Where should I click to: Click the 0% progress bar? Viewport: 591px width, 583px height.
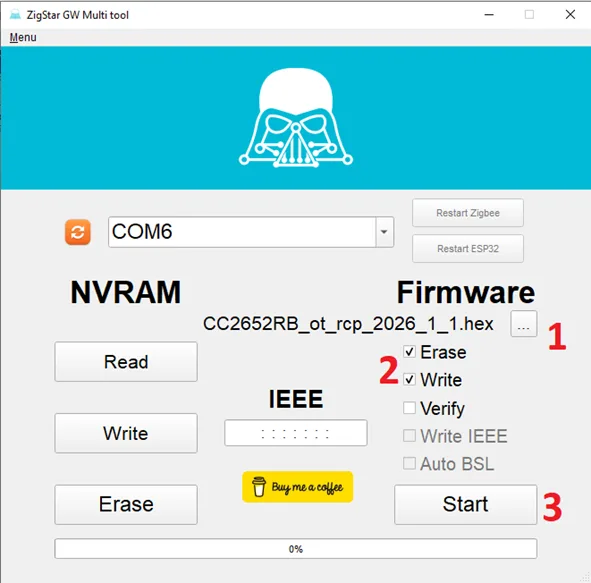click(296, 549)
